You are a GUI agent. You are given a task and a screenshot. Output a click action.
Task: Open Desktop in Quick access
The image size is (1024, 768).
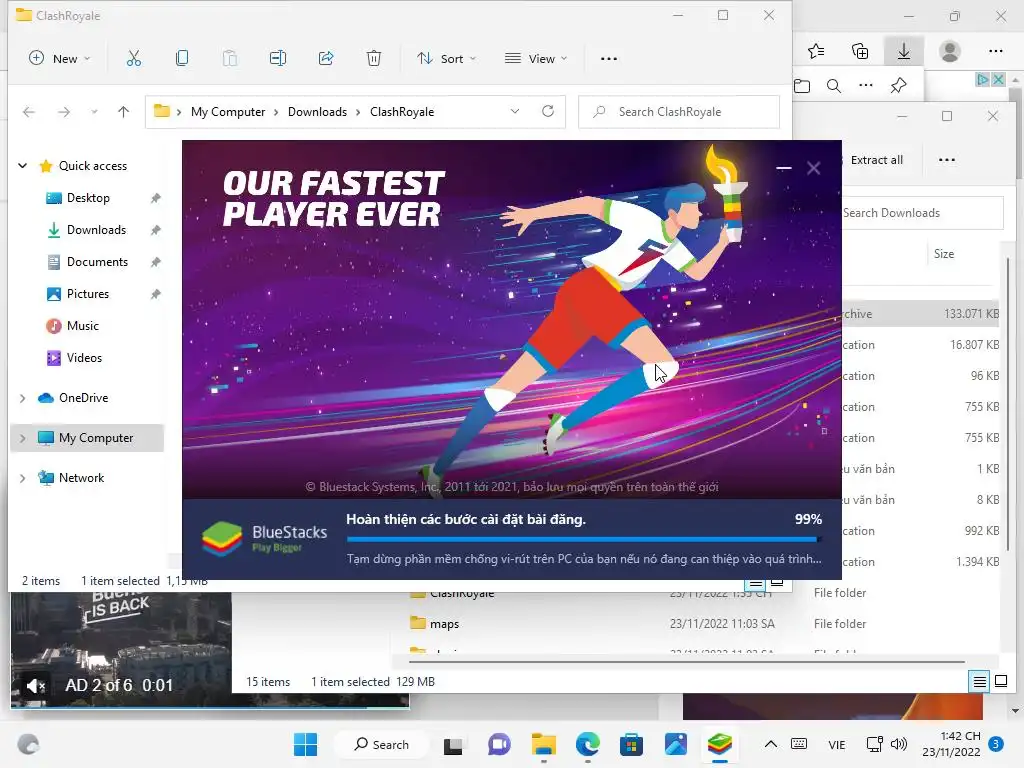coord(88,198)
